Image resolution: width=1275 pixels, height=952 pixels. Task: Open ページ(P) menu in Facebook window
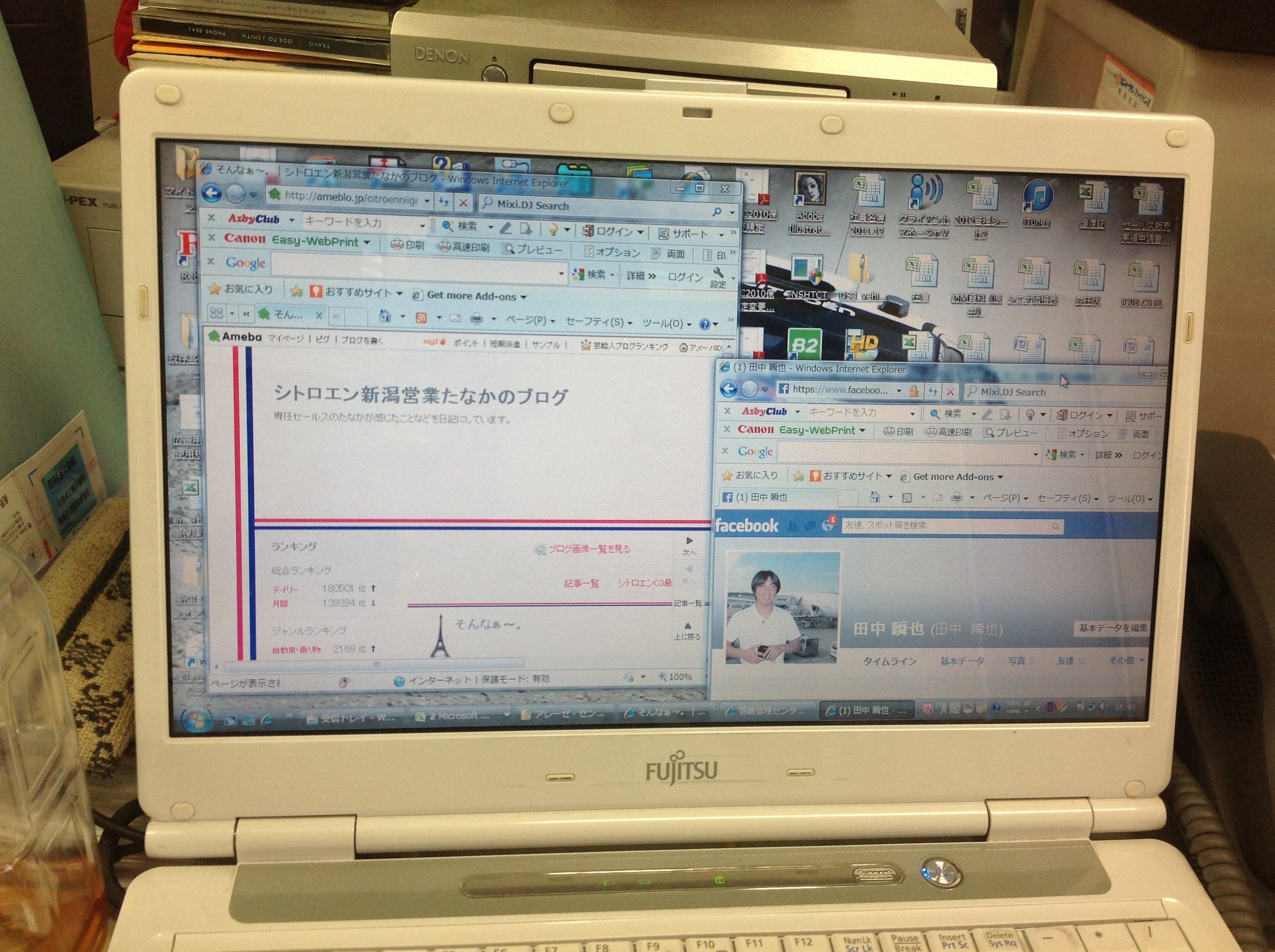point(1006,498)
